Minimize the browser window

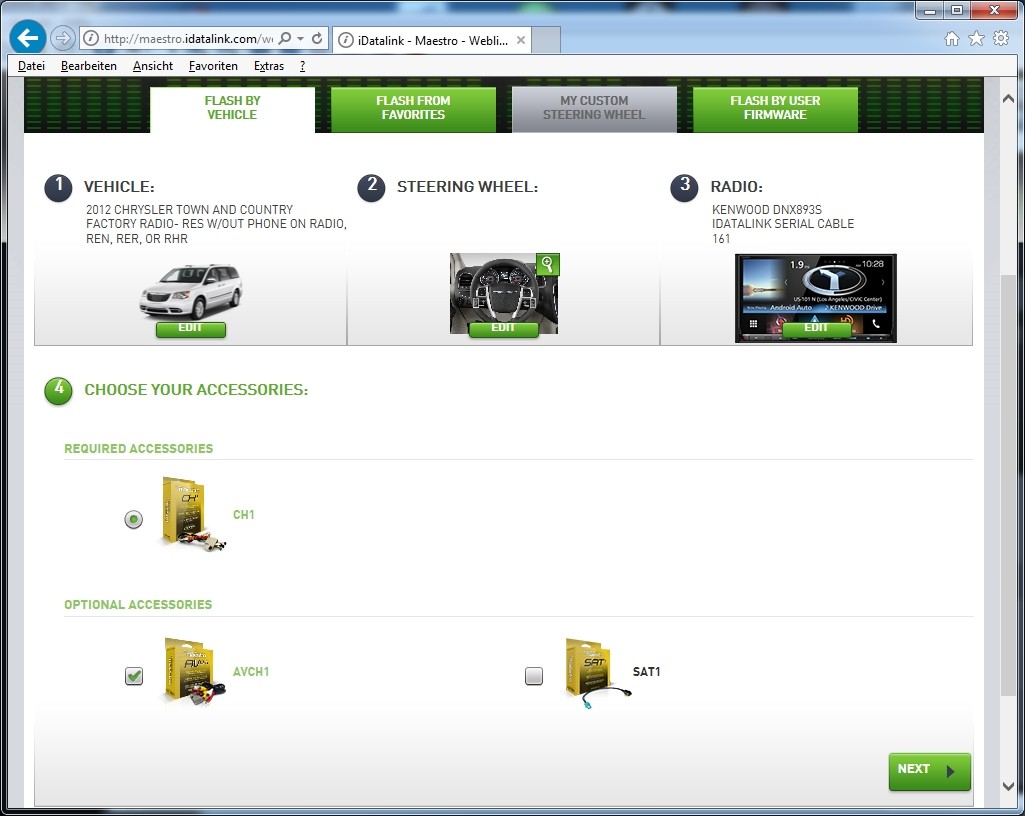(929, 10)
